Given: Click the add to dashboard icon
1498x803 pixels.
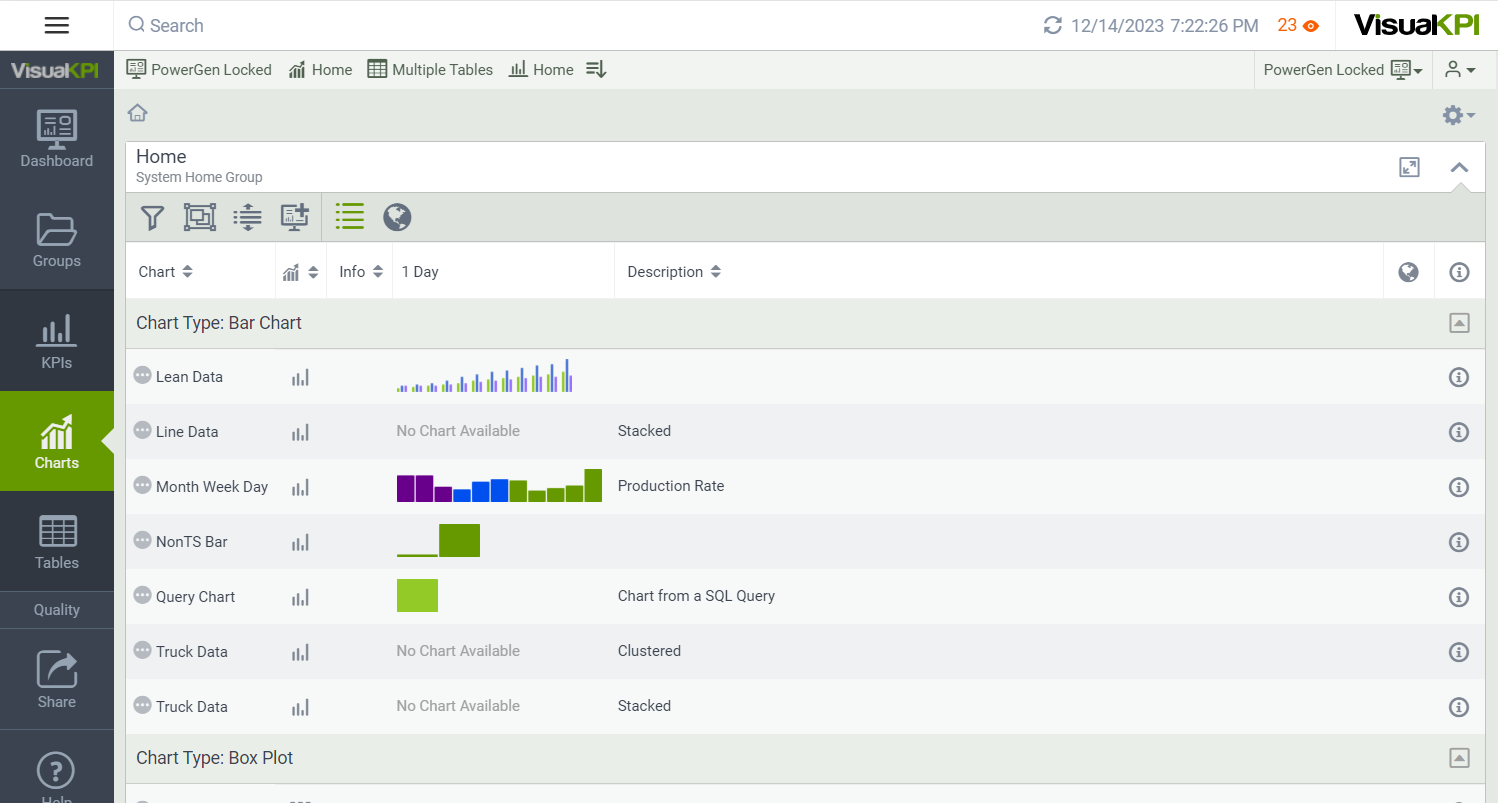Looking at the screenshot, I should click(295, 217).
